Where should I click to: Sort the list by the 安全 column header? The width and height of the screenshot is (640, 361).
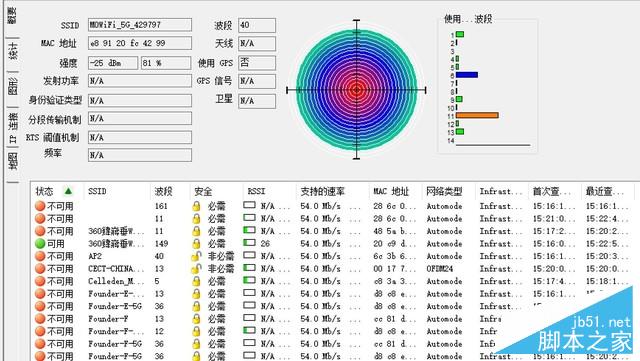(x=215, y=191)
